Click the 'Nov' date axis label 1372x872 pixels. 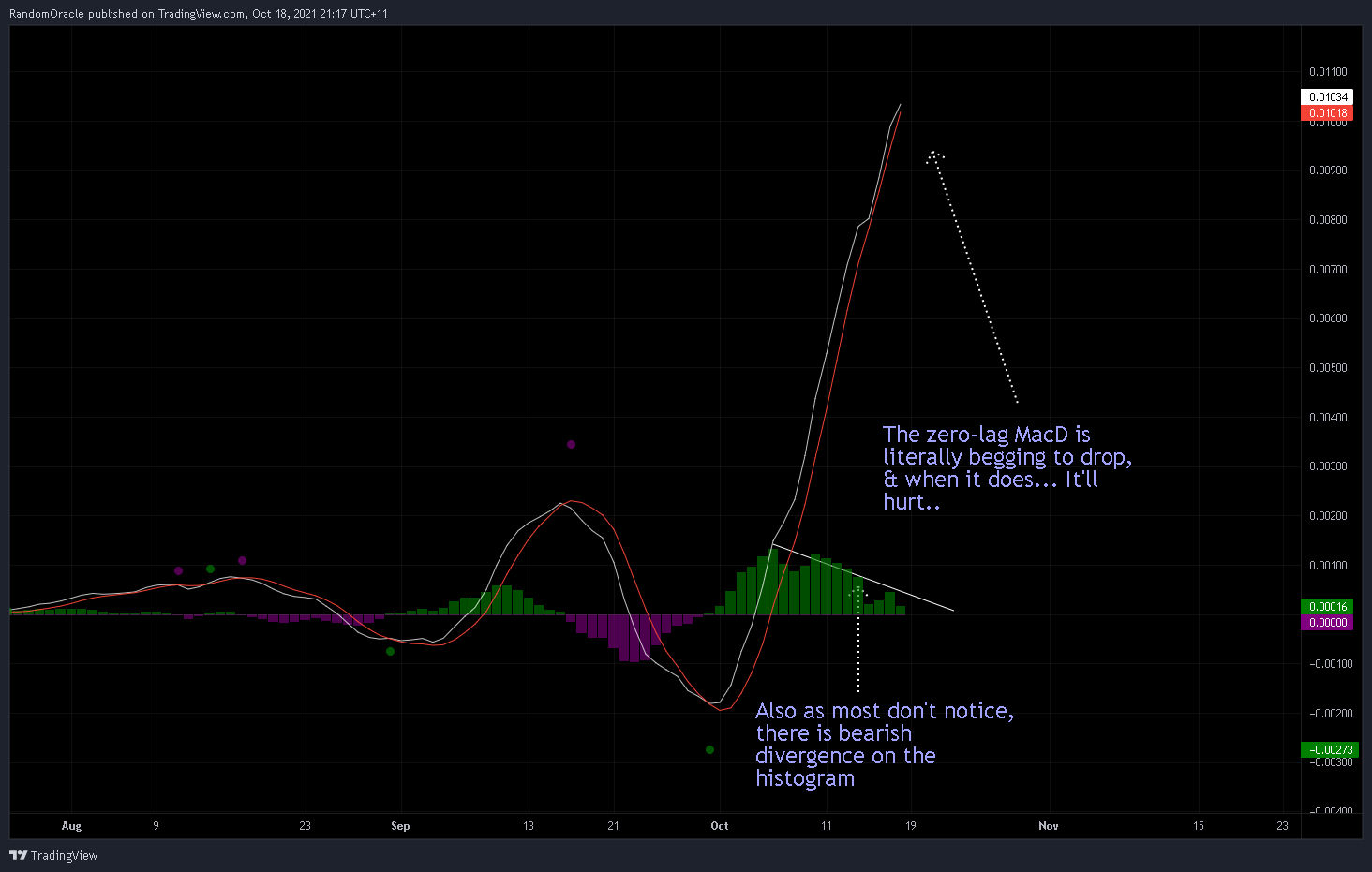coord(1049,826)
